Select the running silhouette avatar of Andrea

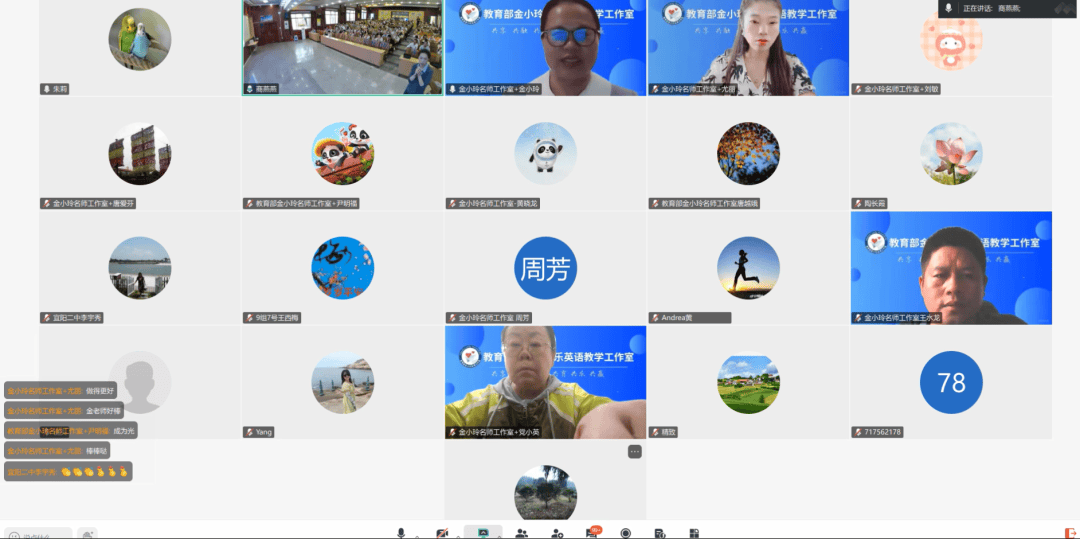[x=748, y=268]
